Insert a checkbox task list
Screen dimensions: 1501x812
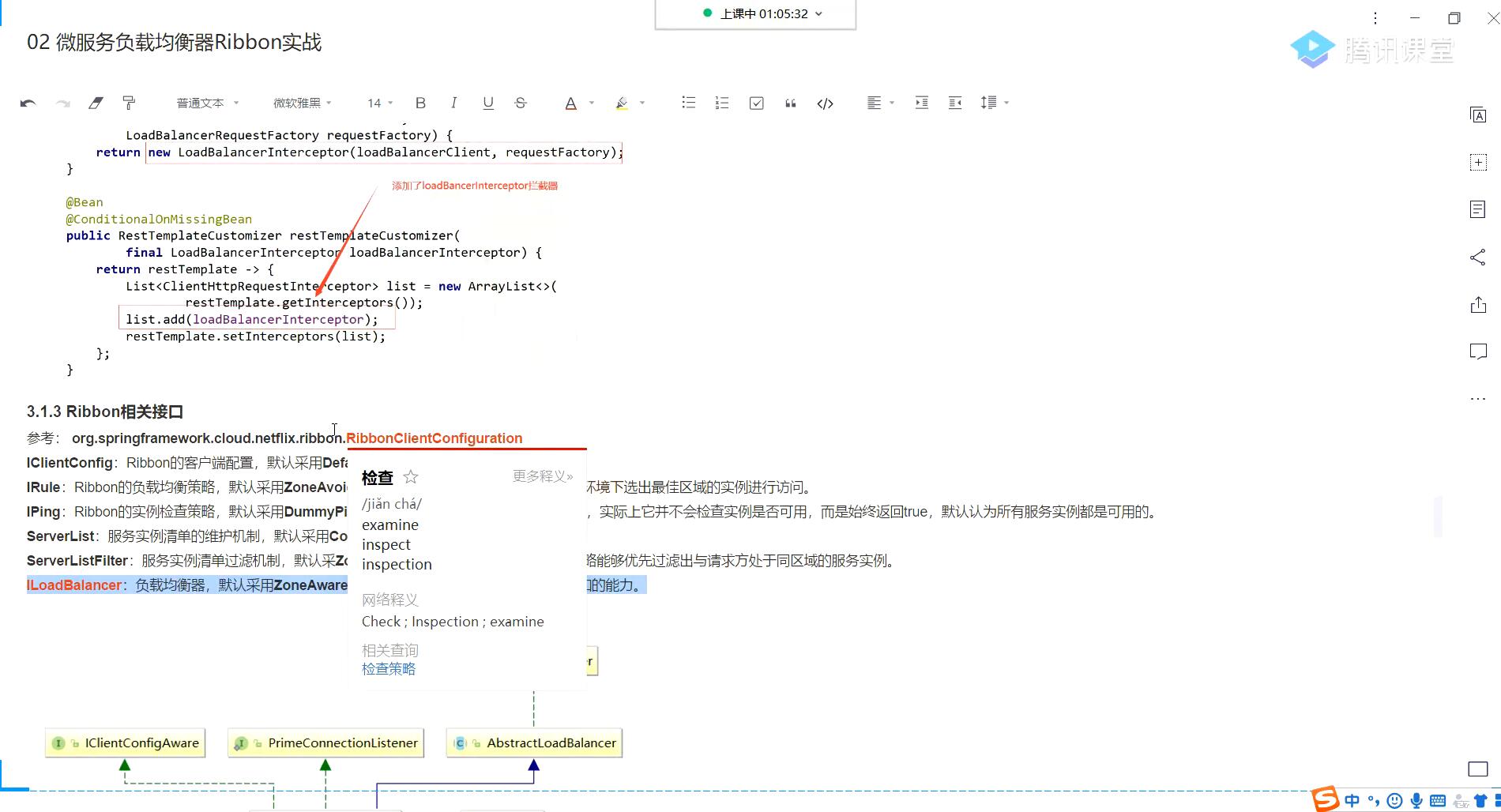[x=756, y=103]
